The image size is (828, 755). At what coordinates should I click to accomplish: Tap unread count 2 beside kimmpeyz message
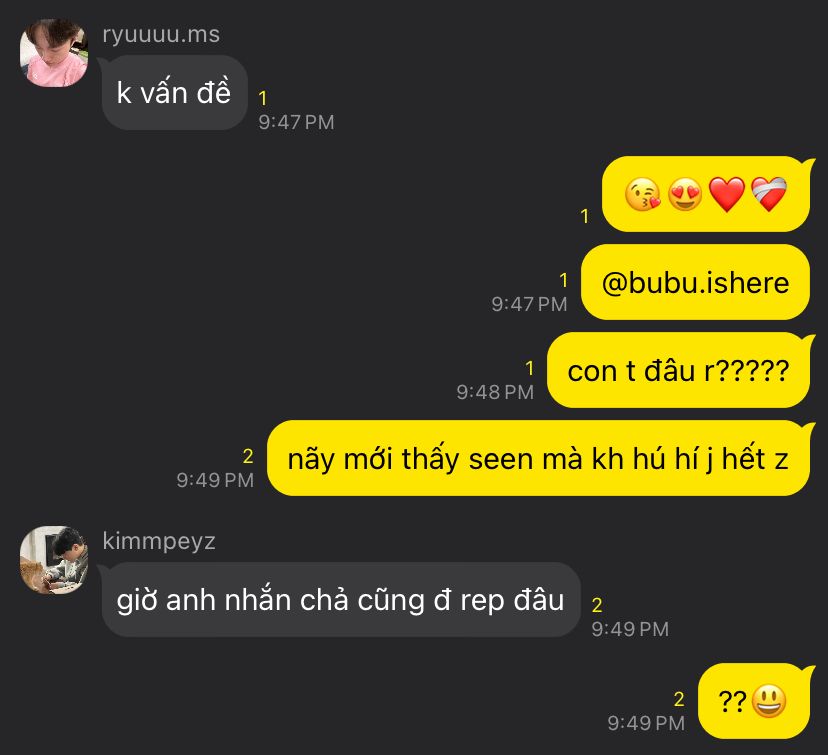(597, 605)
